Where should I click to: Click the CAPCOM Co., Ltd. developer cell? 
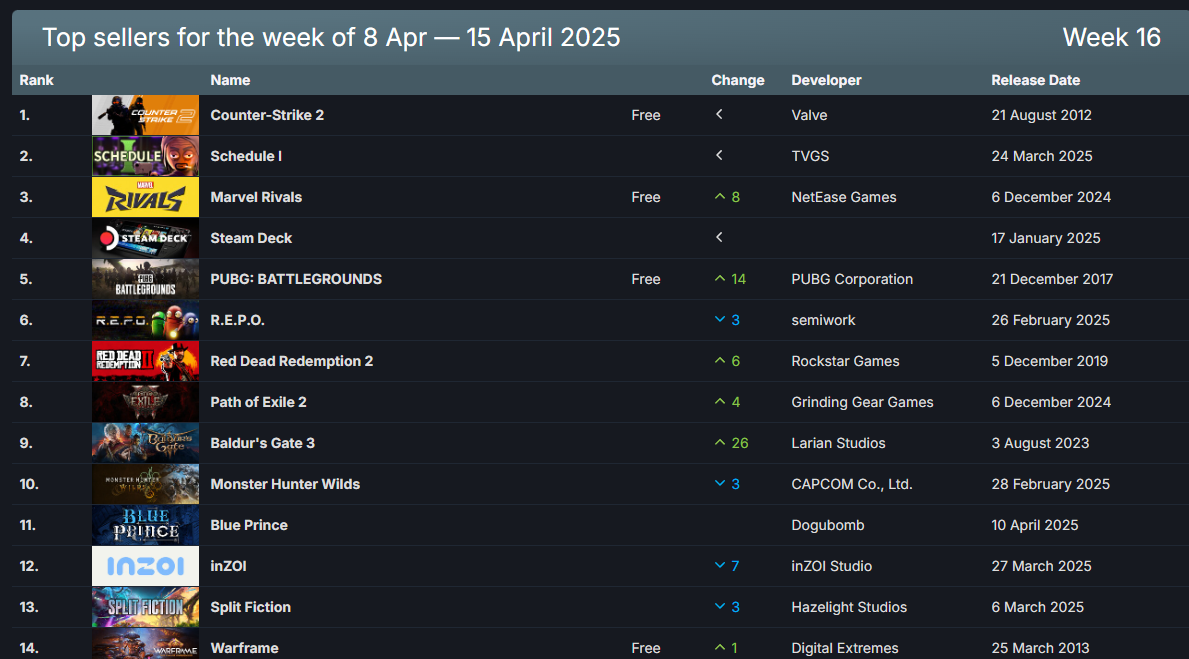point(852,484)
